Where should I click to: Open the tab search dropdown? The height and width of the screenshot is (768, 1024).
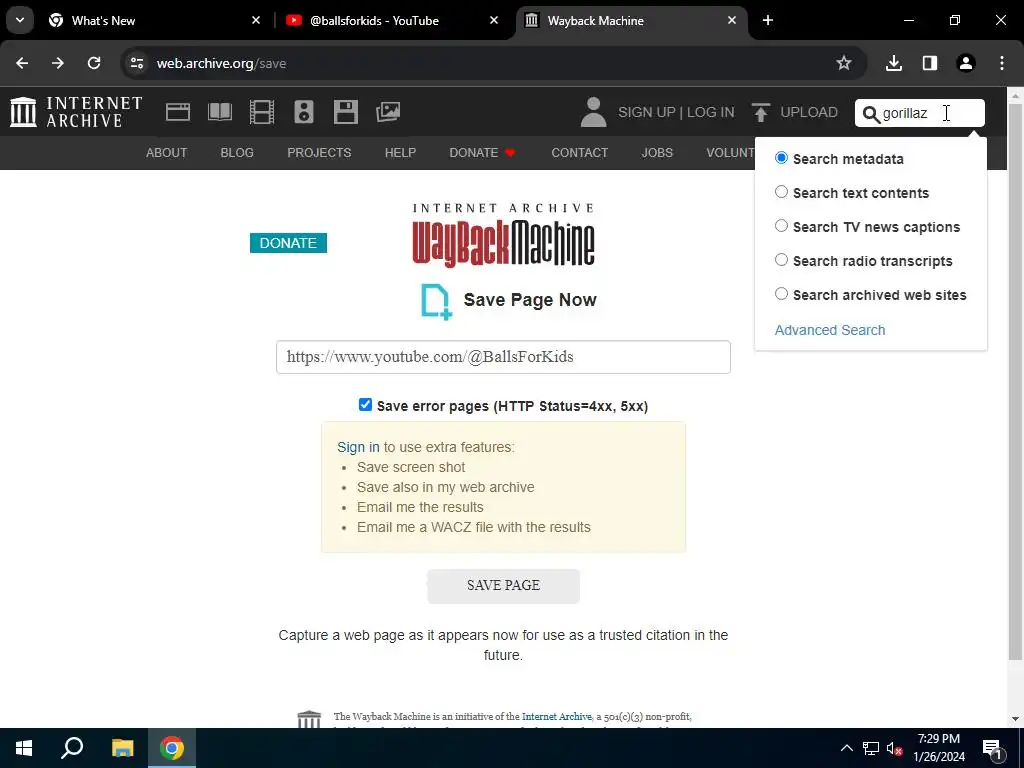[x=20, y=20]
